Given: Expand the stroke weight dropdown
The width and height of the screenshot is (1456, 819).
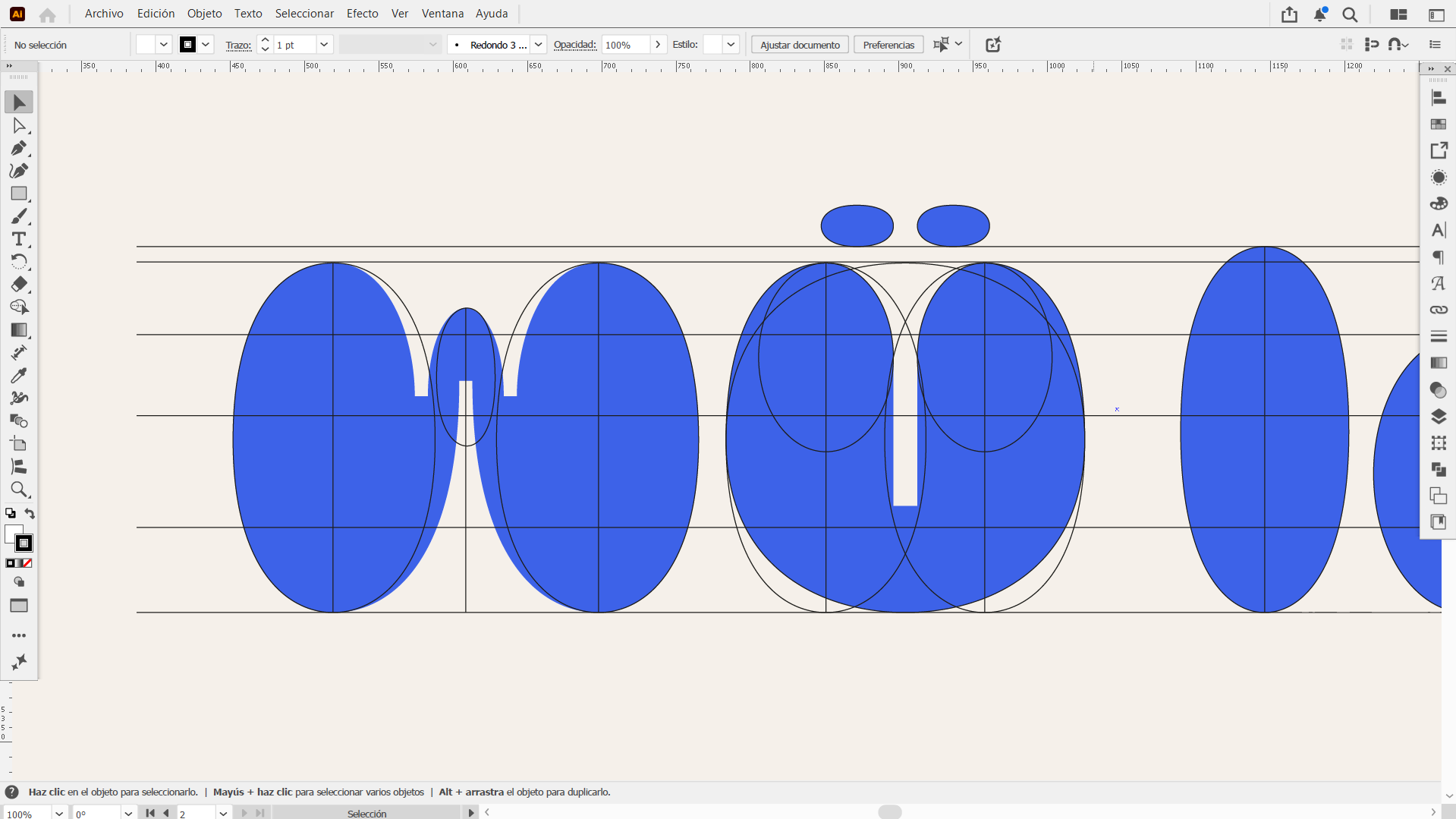Looking at the screenshot, I should click(324, 45).
